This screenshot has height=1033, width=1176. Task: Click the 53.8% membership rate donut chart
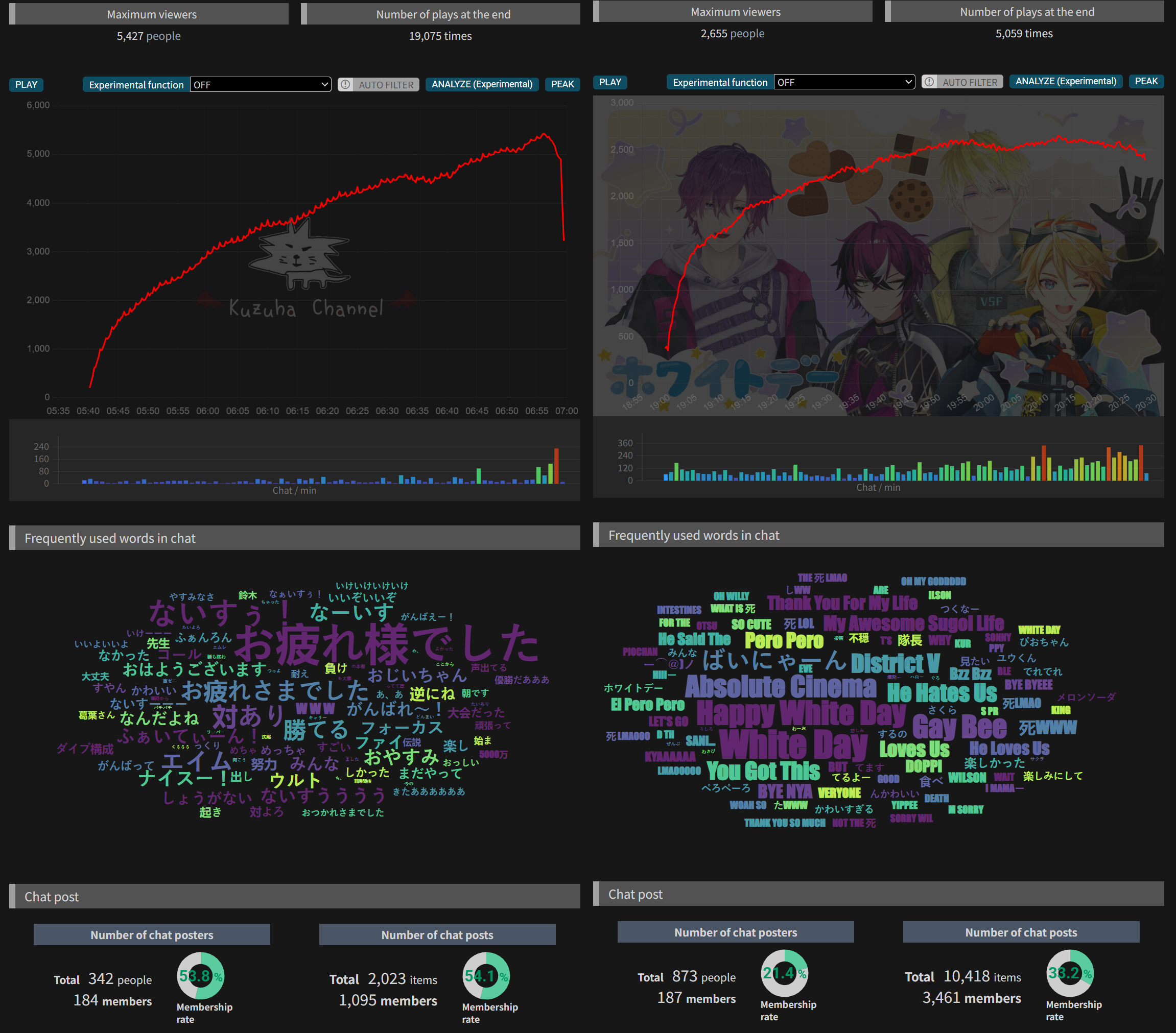point(200,976)
